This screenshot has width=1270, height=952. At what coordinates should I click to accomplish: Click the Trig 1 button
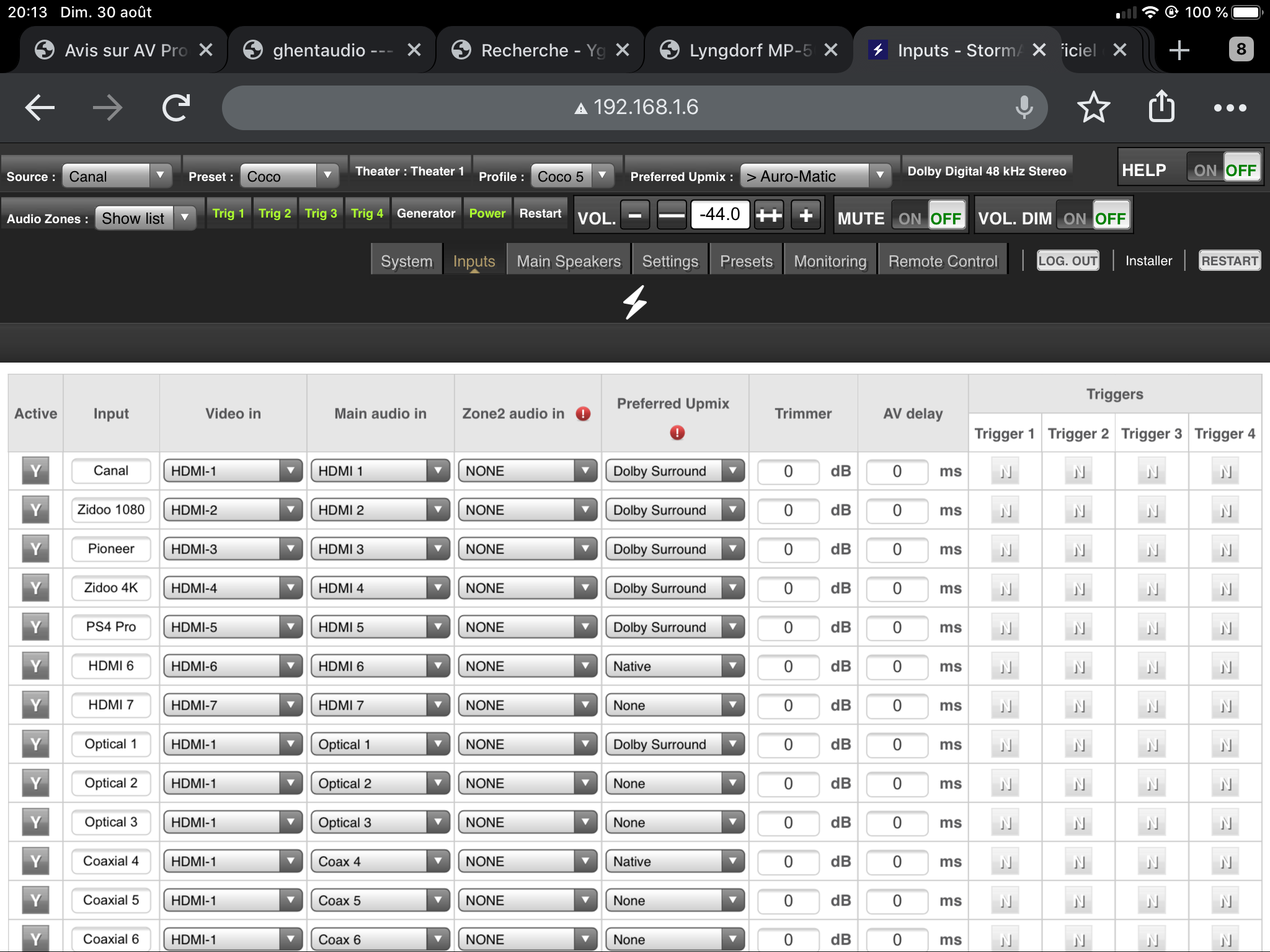point(228,213)
